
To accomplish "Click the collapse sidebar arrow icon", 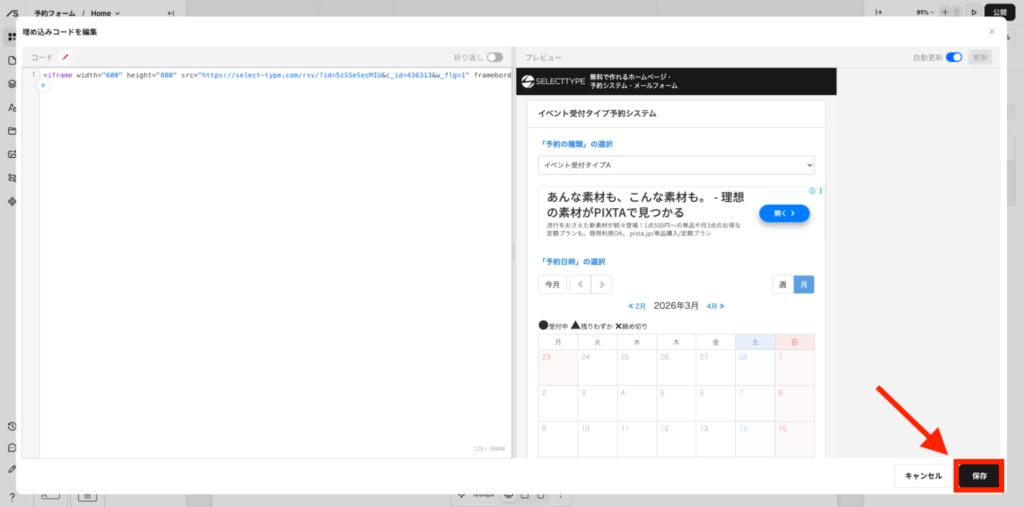I will click(x=170, y=13).
